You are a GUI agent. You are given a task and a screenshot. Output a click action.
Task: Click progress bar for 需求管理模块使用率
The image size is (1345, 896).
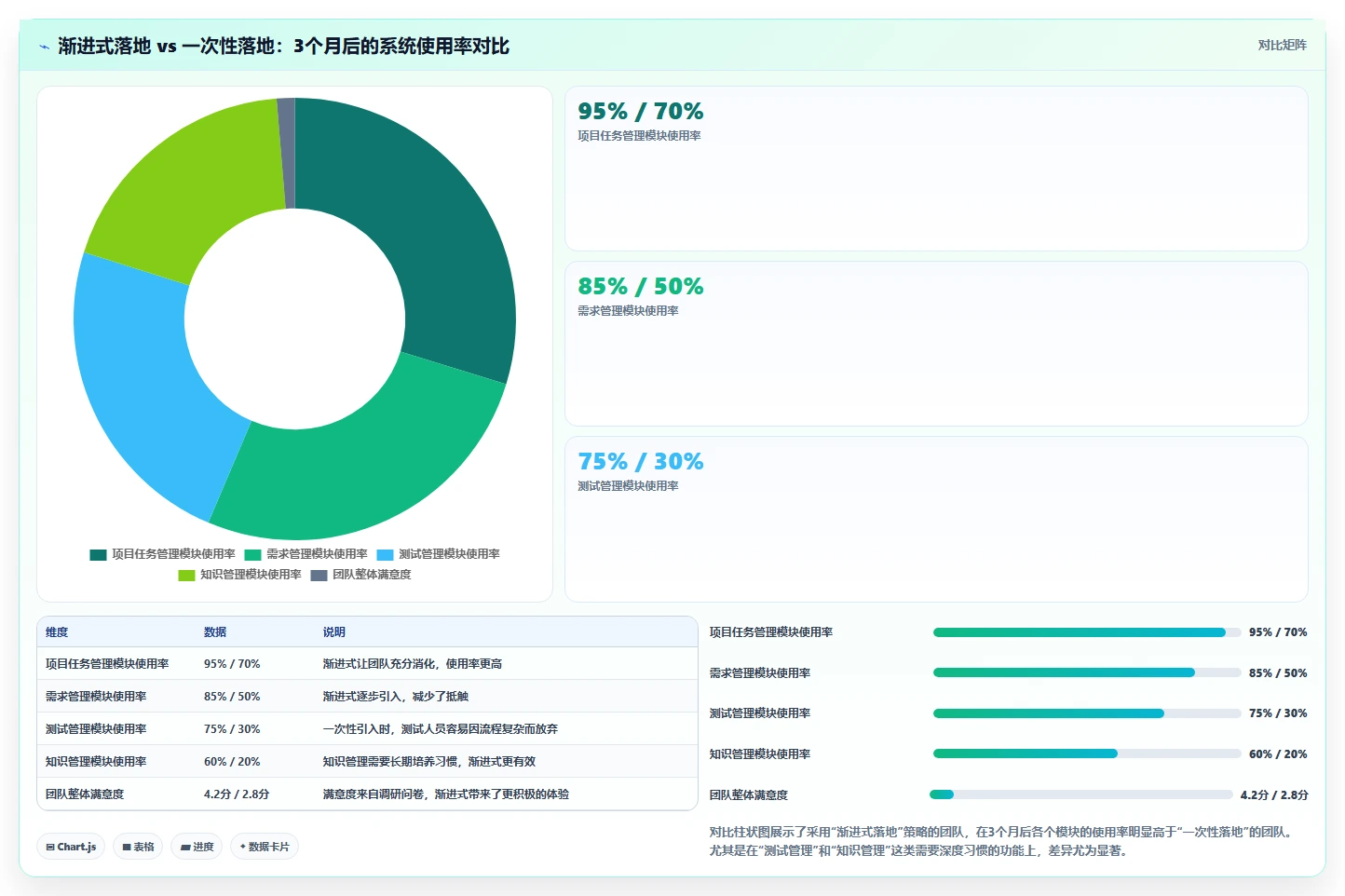1087,672
